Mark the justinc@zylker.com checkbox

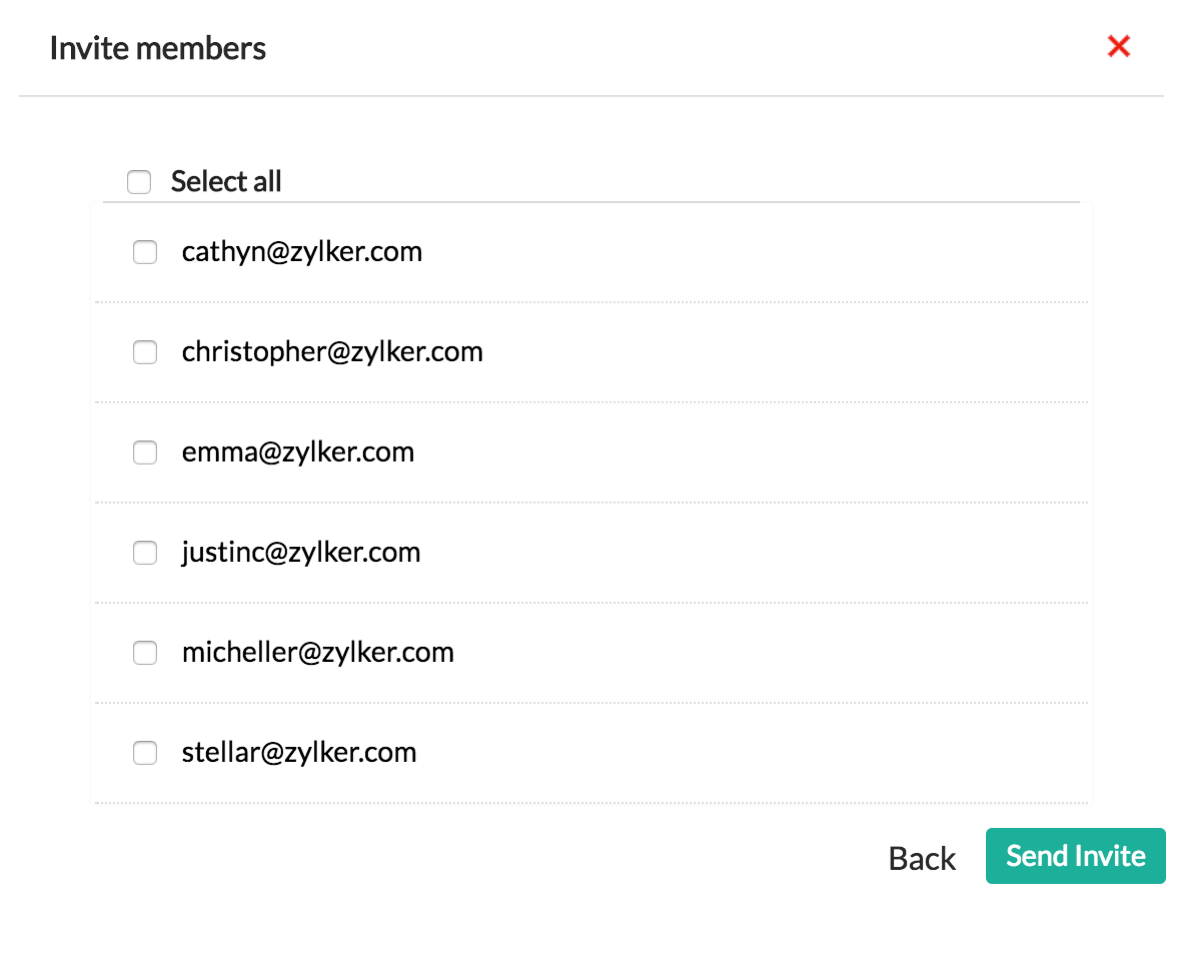[x=145, y=552]
